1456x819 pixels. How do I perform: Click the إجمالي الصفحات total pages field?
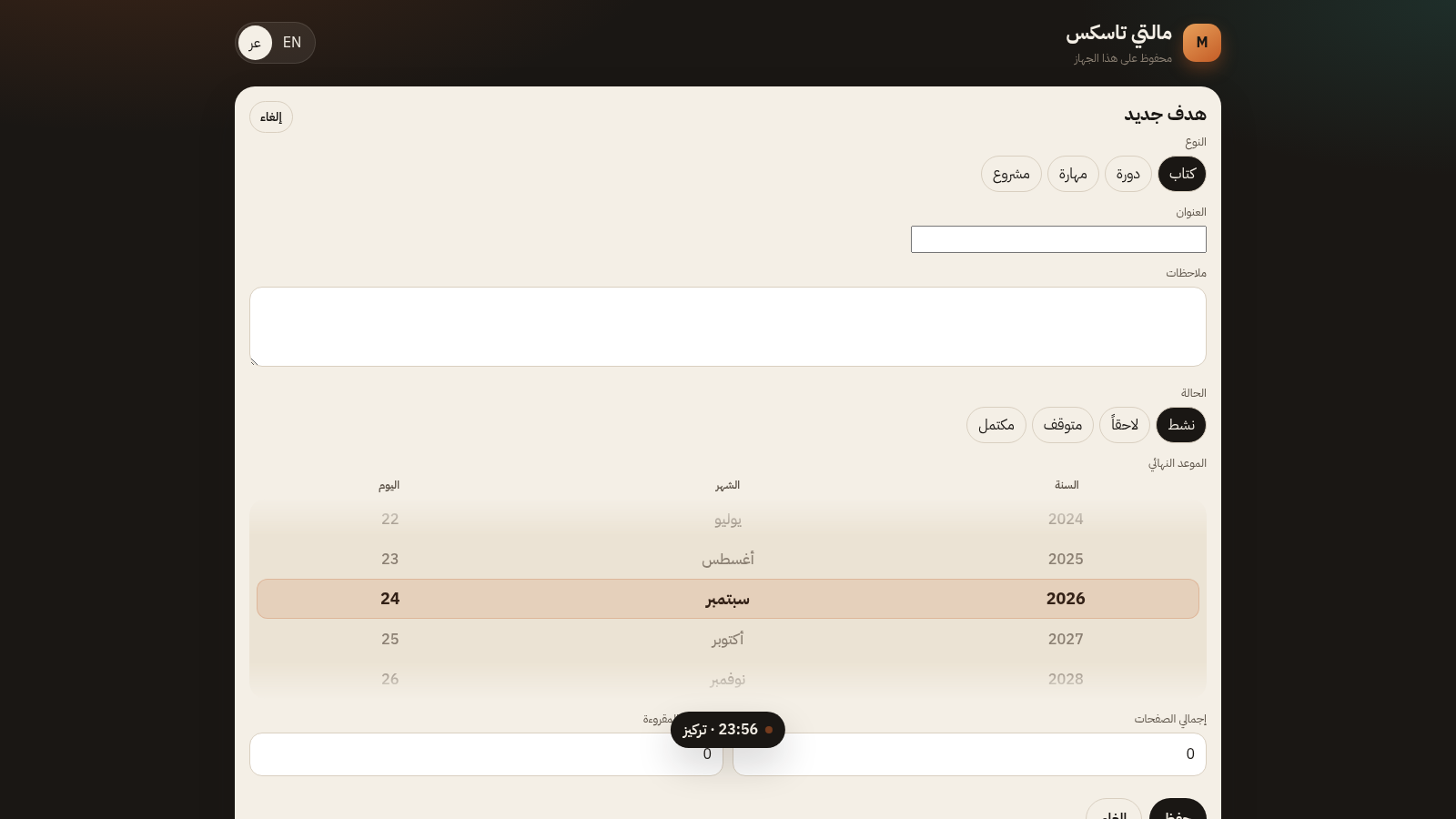tap(969, 754)
